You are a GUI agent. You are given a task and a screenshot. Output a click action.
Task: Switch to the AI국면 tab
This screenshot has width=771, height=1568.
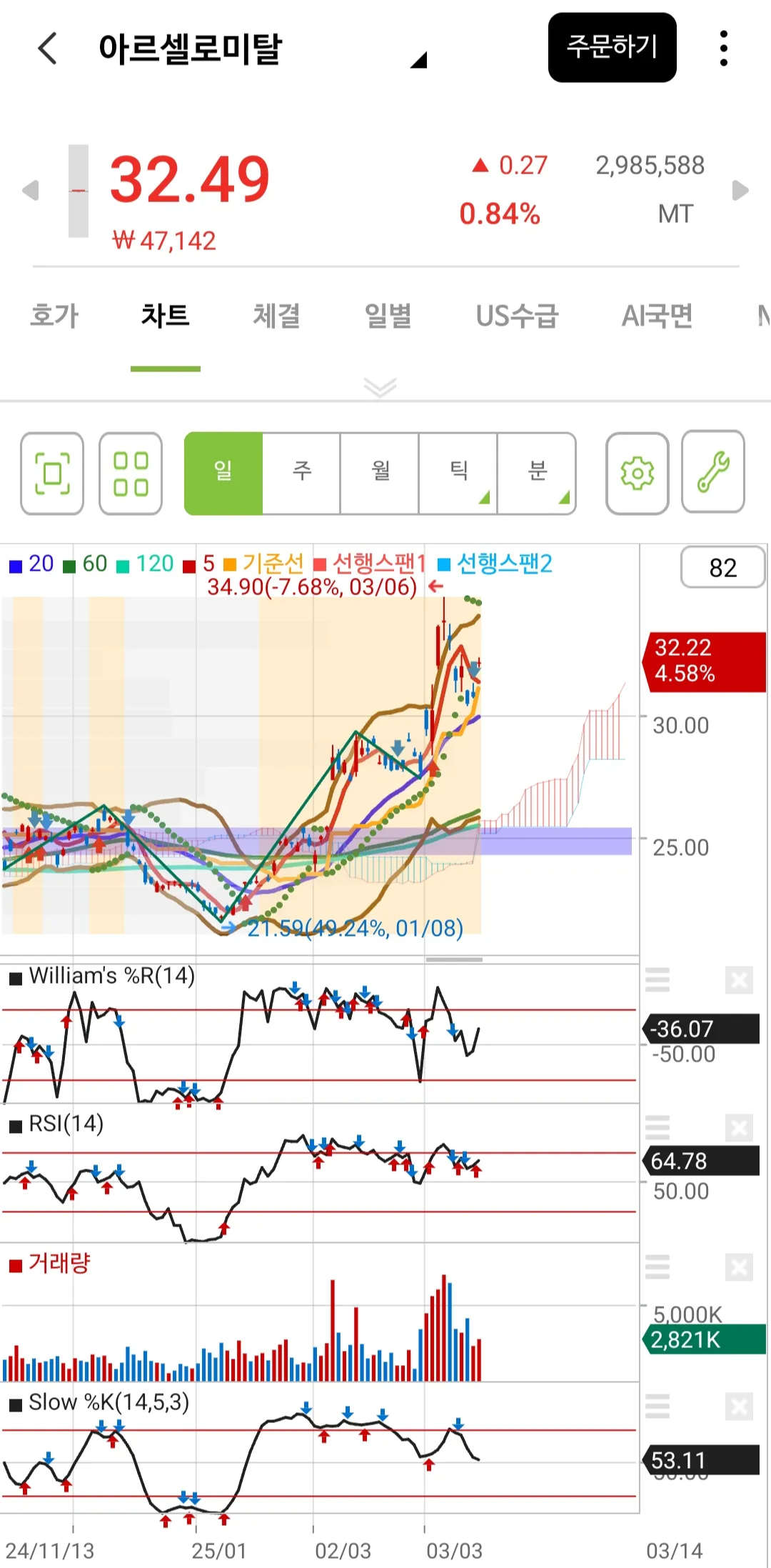point(657,315)
